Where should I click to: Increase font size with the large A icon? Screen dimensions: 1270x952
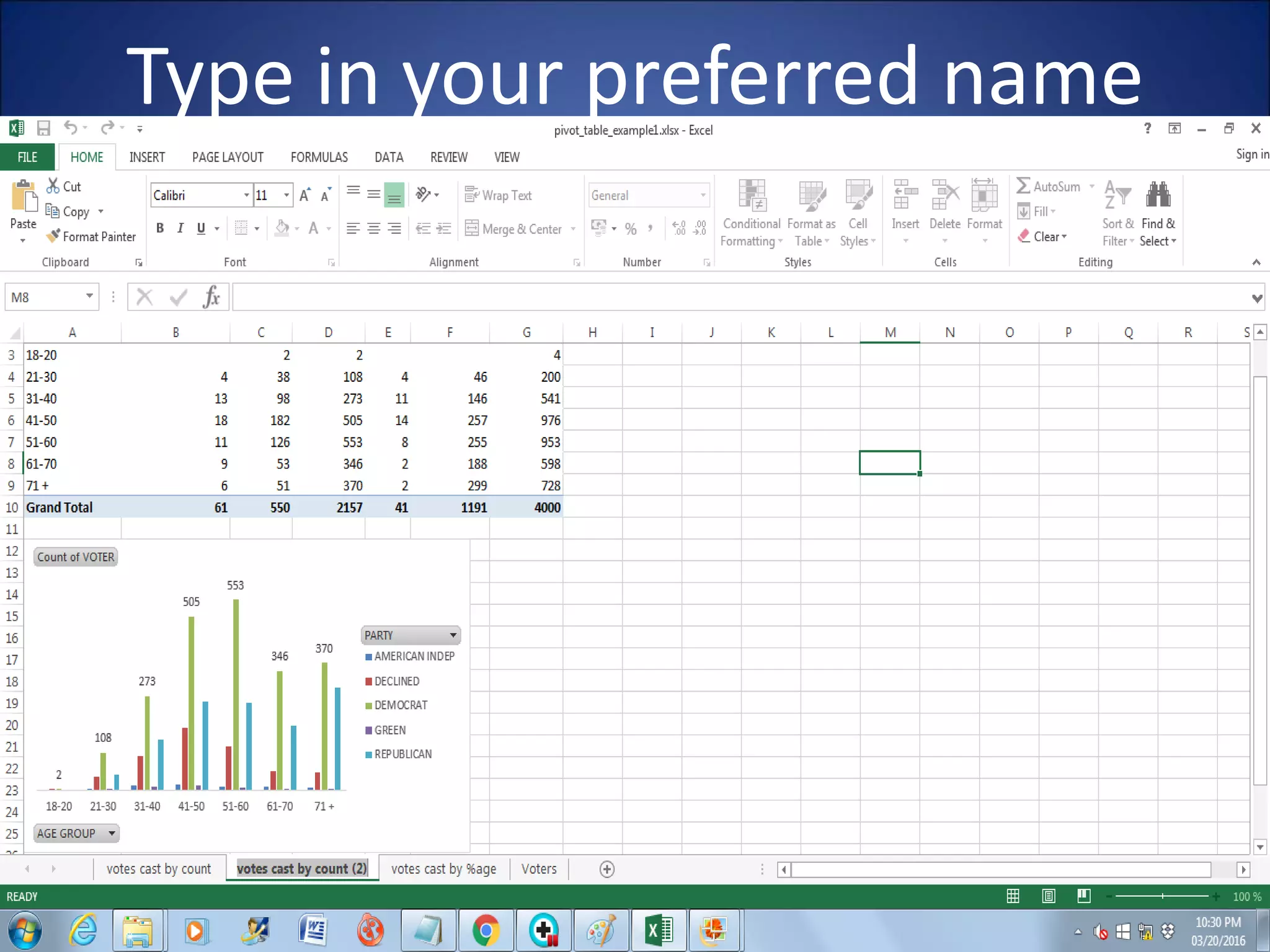pyautogui.click(x=304, y=195)
